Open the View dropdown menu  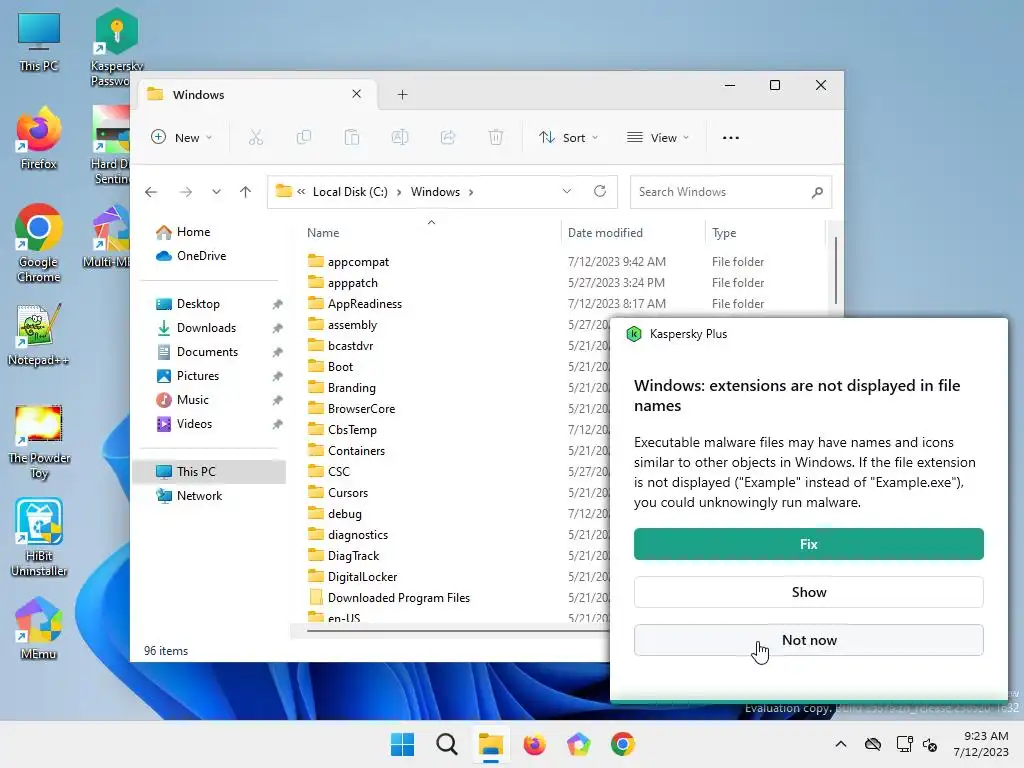658,137
